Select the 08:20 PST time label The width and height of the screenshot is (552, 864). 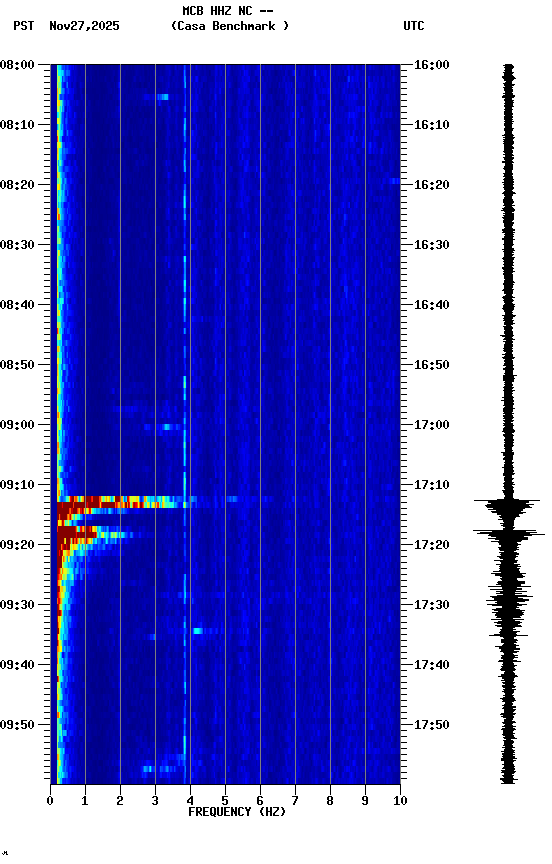pyautogui.click(x=17, y=185)
